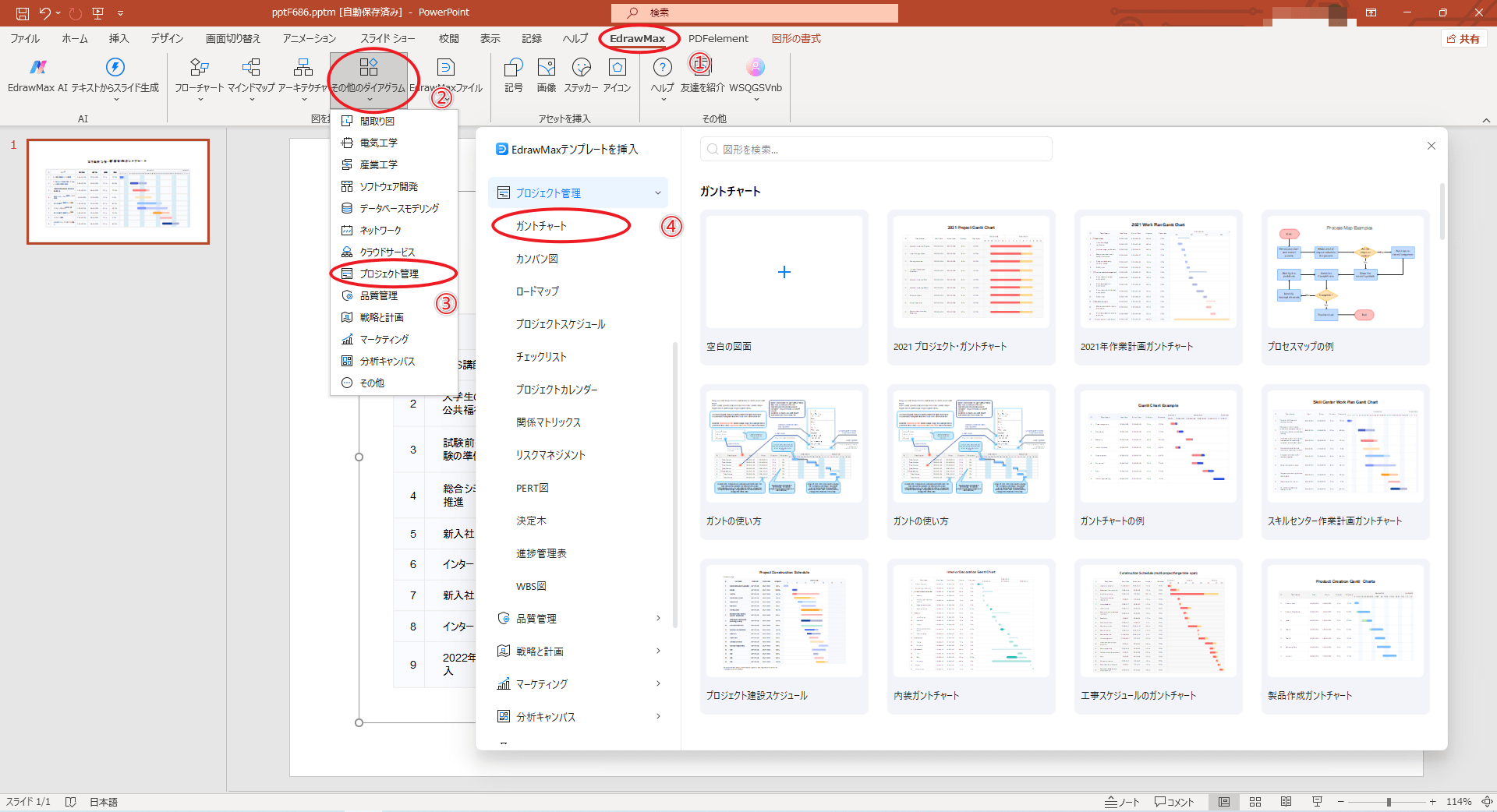Close the EdrawMax template dialog
The height and width of the screenshot is (812, 1497).
pos(1431,146)
